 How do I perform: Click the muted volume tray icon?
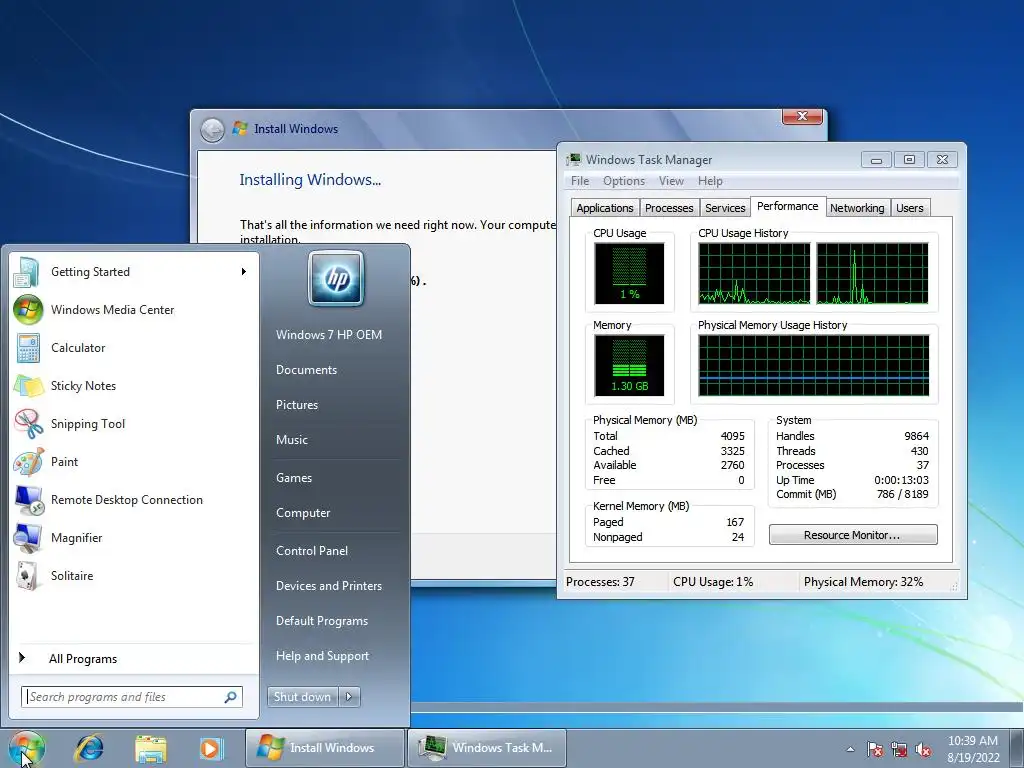[923, 749]
